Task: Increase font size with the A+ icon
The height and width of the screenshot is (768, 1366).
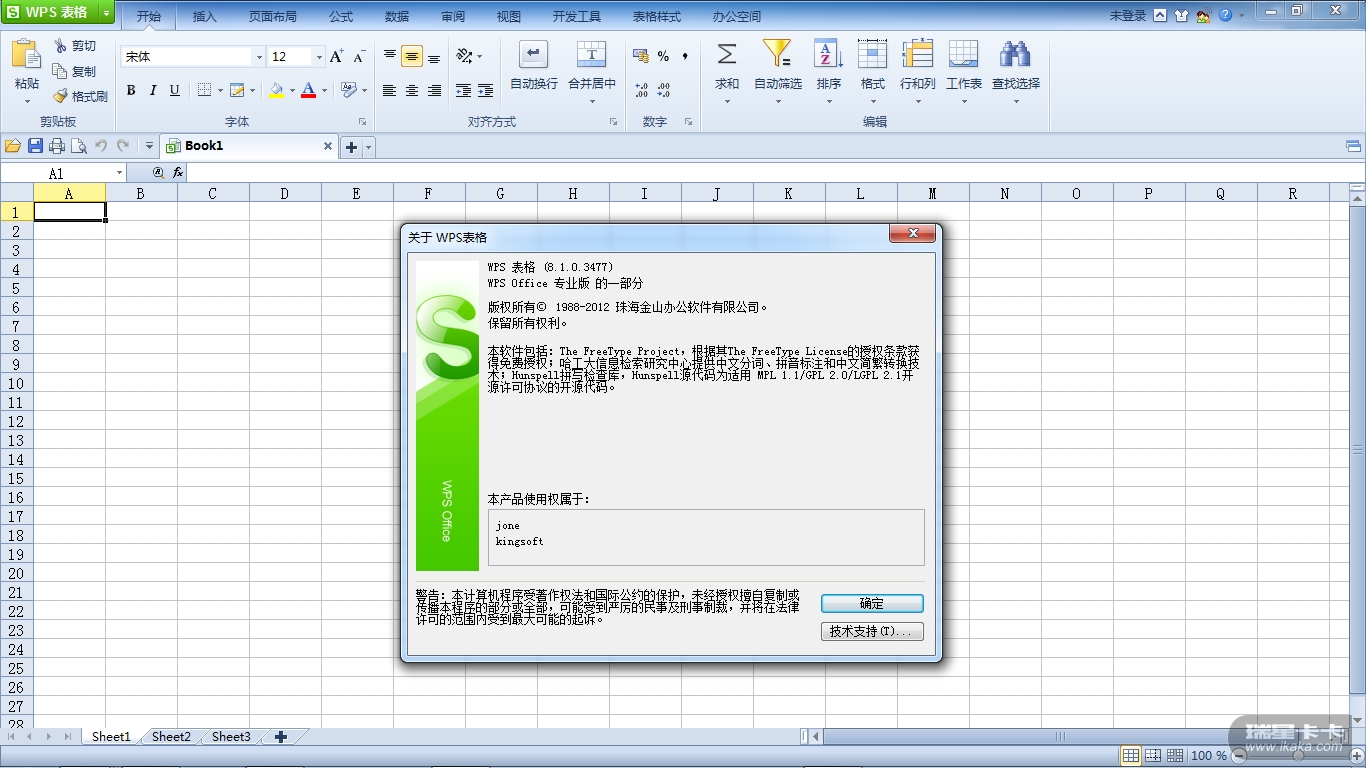Action: click(x=336, y=57)
